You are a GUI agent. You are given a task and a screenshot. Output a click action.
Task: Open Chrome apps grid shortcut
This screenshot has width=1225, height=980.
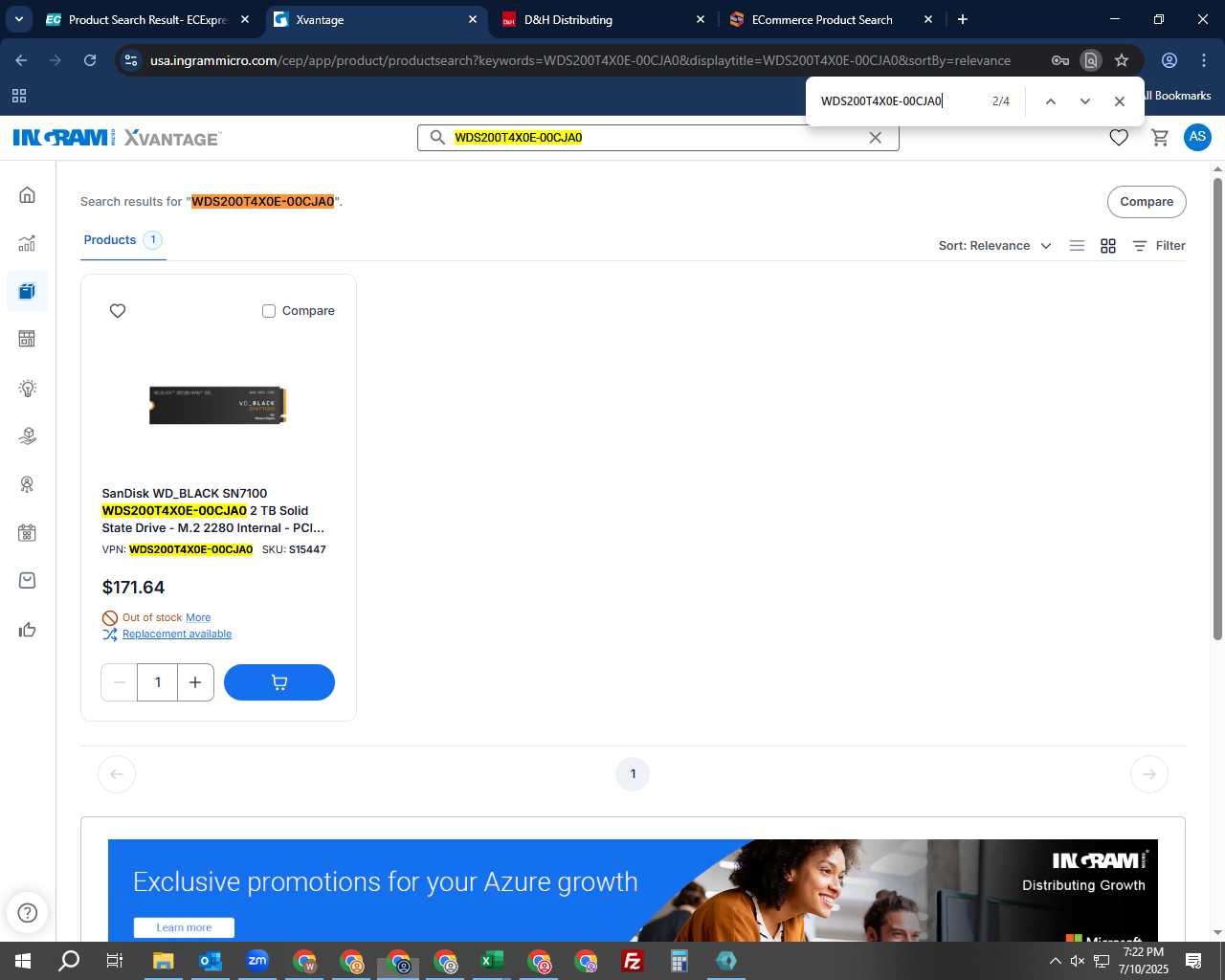pos(19,96)
